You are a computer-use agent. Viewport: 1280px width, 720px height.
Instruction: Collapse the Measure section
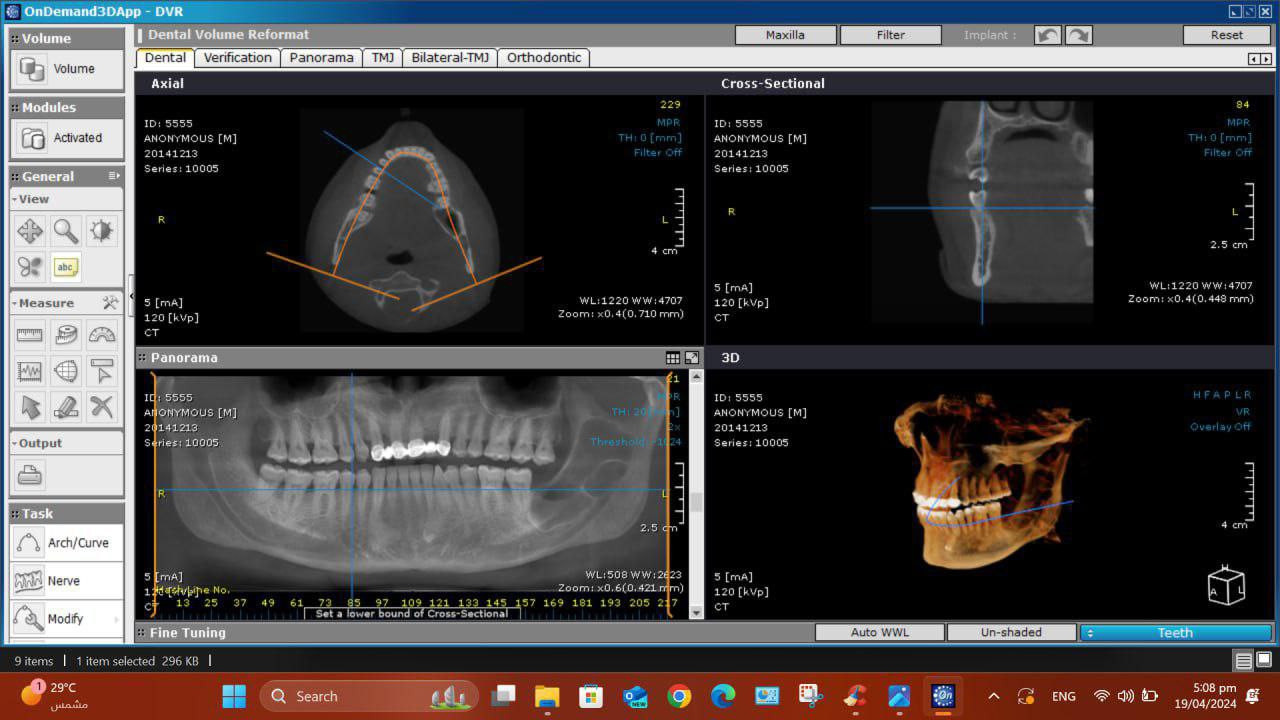point(15,303)
